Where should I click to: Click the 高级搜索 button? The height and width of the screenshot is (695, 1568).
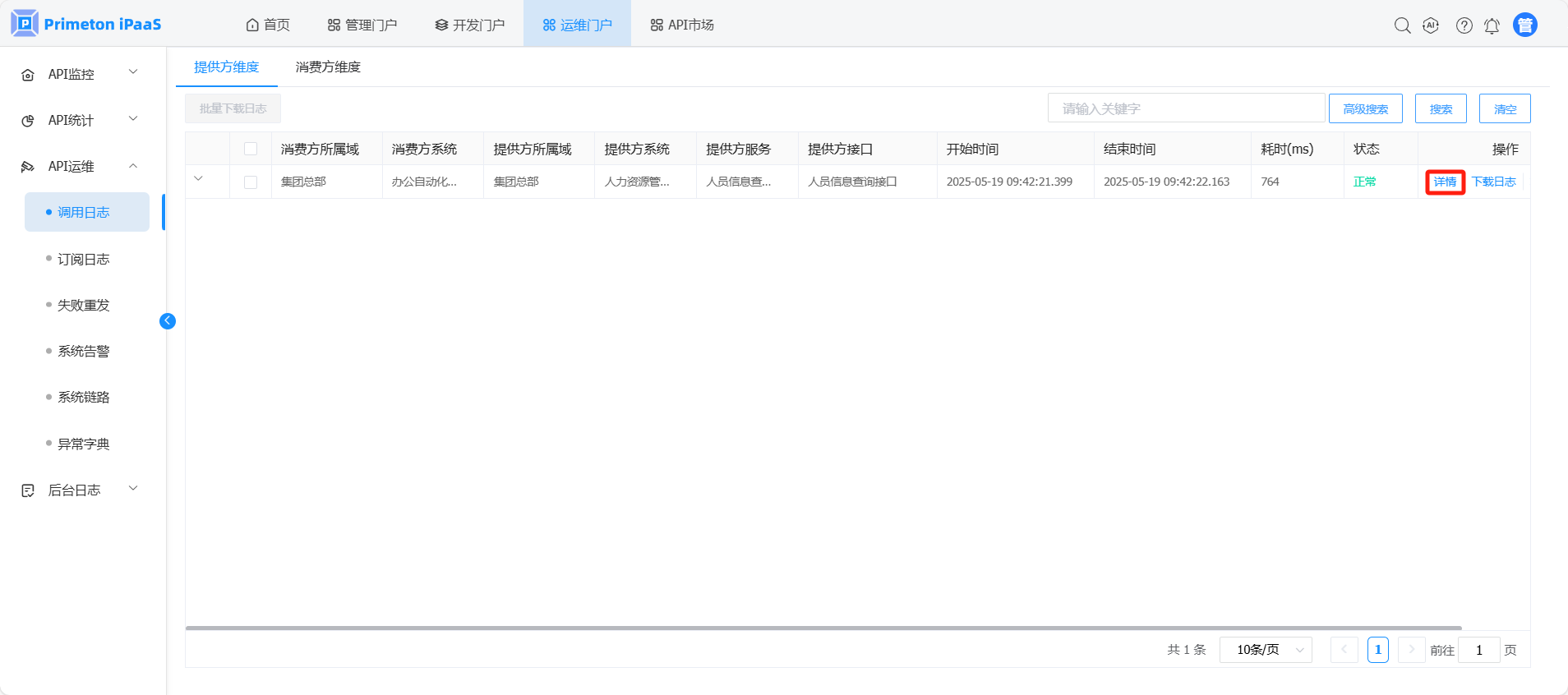point(1365,108)
